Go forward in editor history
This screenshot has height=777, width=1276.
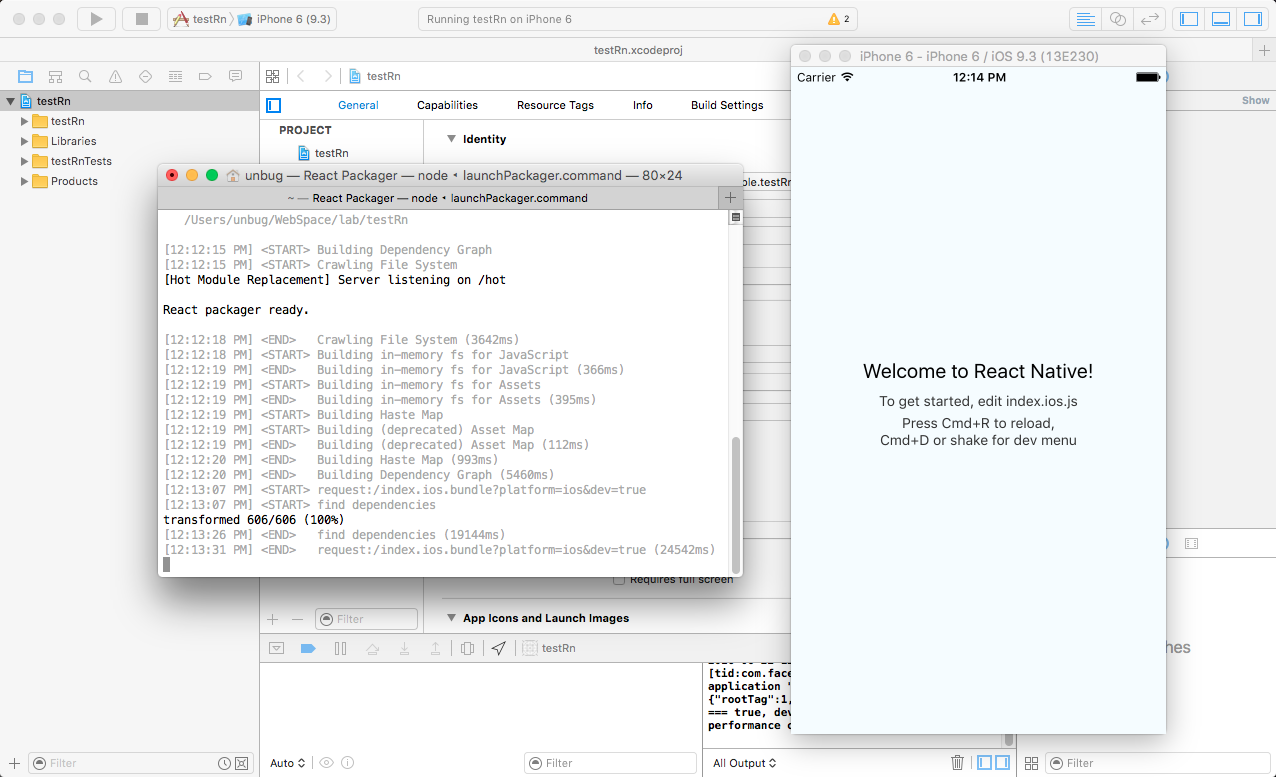pos(328,76)
